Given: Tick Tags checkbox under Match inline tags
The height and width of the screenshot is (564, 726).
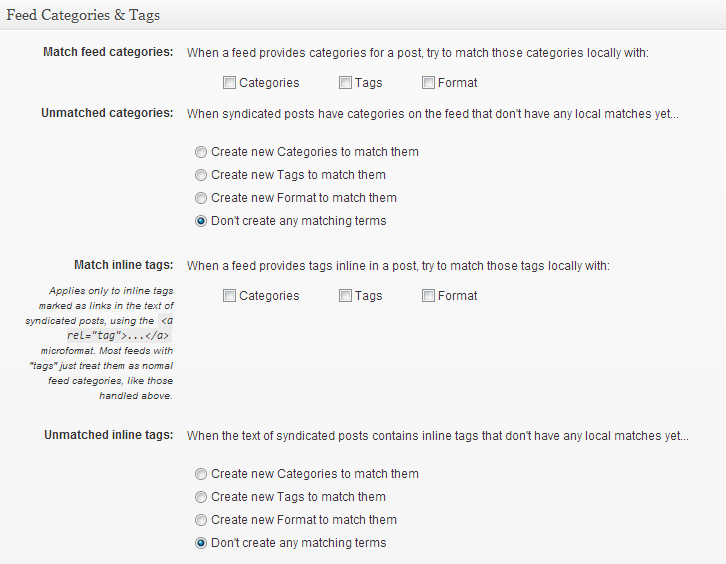Looking at the screenshot, I should pyautogui.click(x=345, y=296).
